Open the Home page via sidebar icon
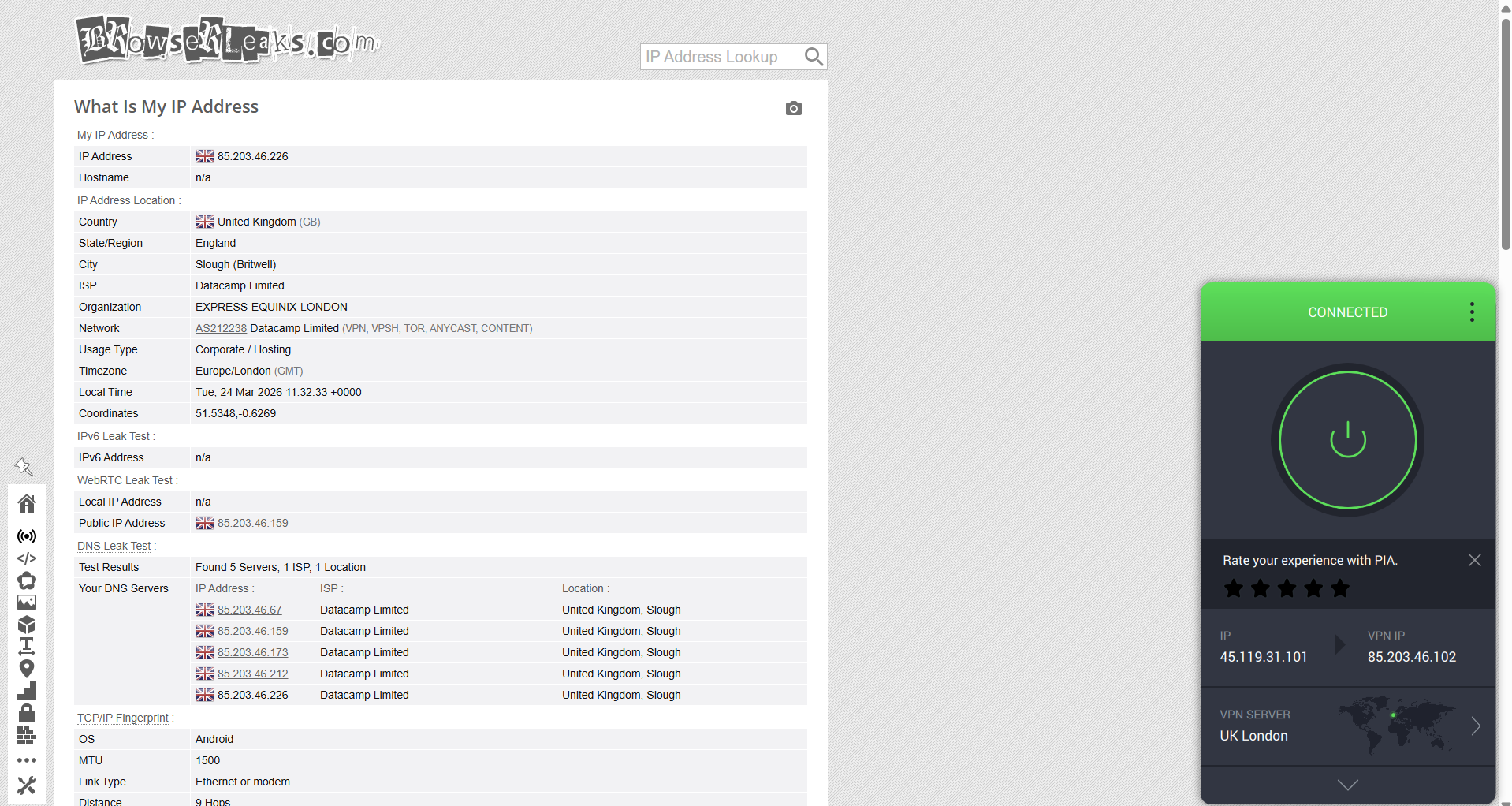 pyautogui.click(x=26, y=503)
